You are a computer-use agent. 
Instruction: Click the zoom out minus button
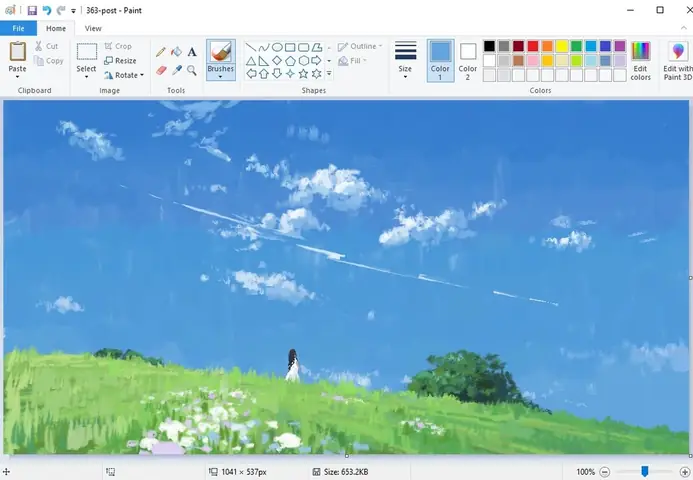click(x=605, y=472)
